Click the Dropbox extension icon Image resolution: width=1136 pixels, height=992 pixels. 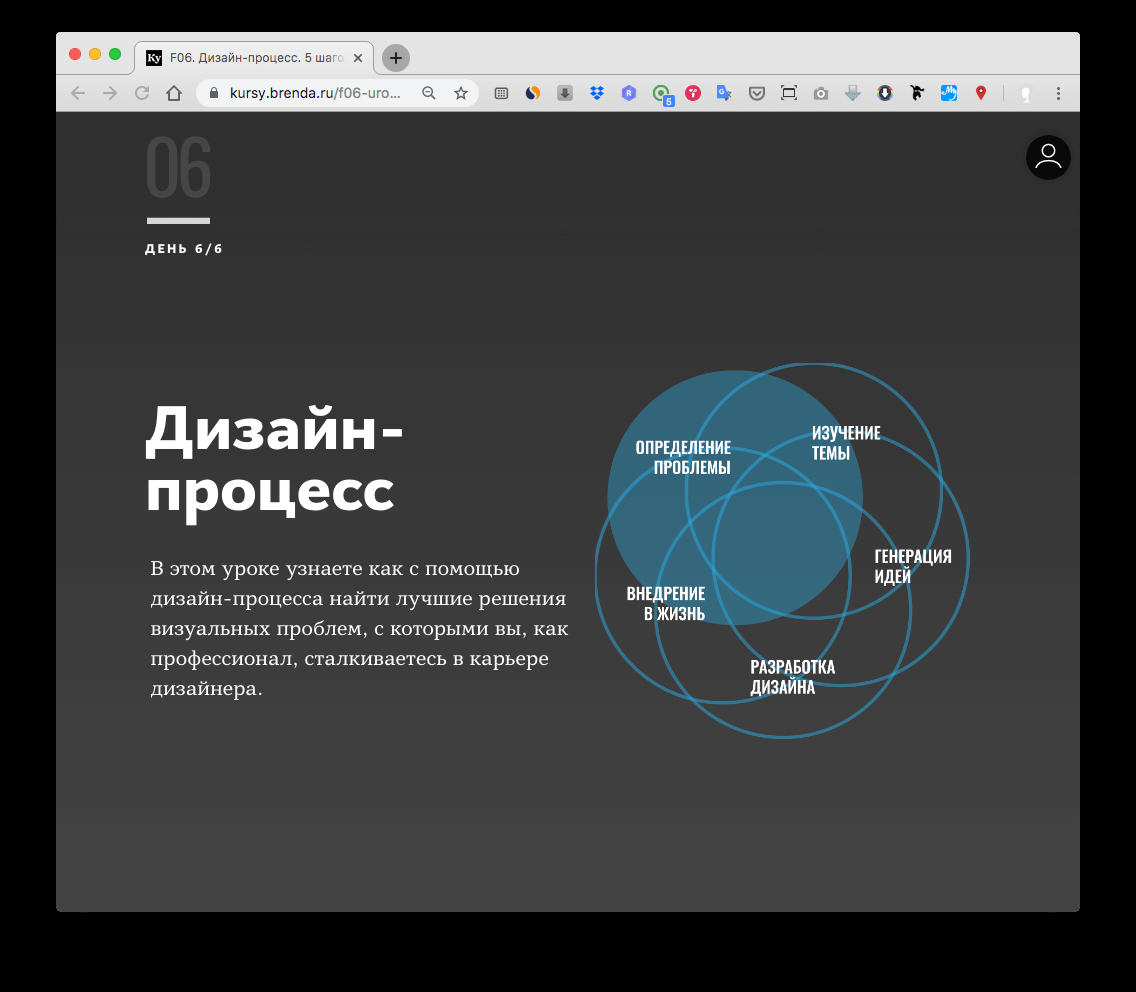[x=597, y=93]
